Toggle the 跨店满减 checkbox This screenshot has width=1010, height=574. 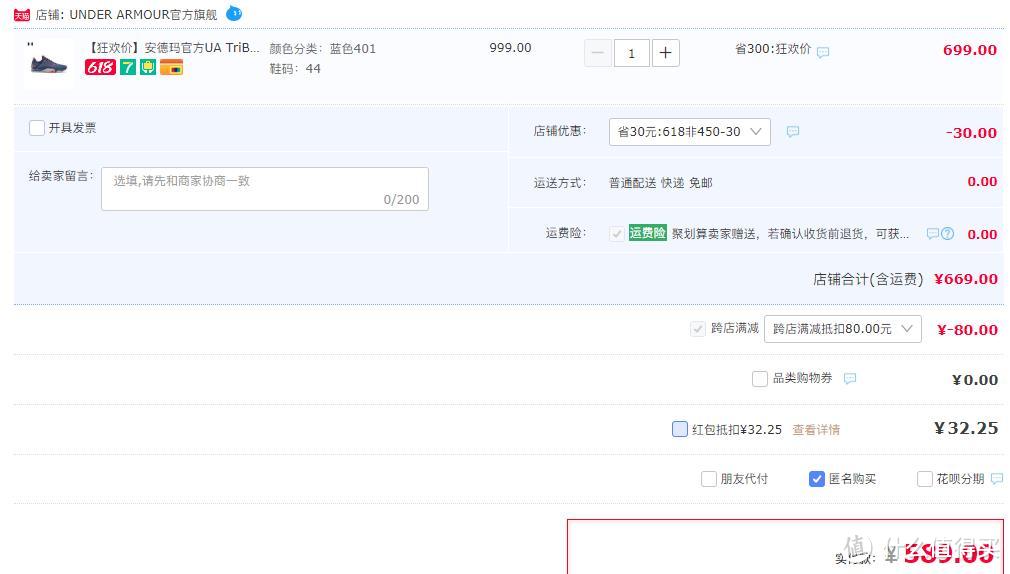pyautogui.click(x=698, y=329)
